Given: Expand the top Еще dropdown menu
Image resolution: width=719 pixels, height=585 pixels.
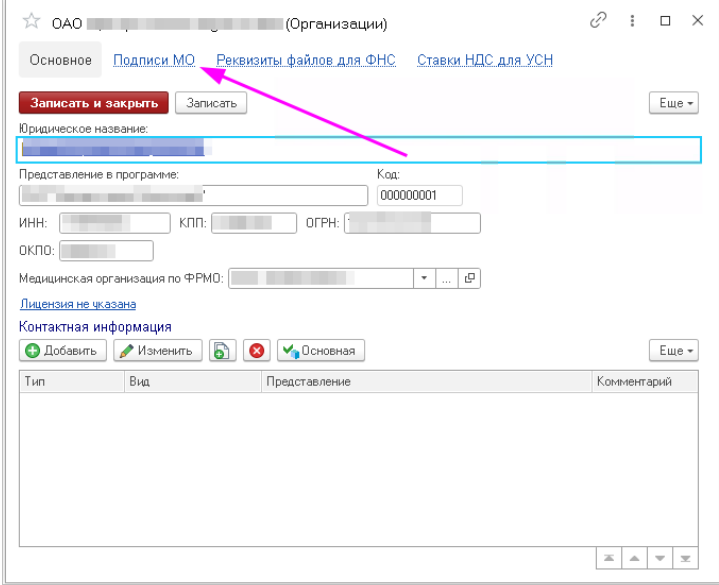Looking at the screenshot, I should click(x=674, y=103).
